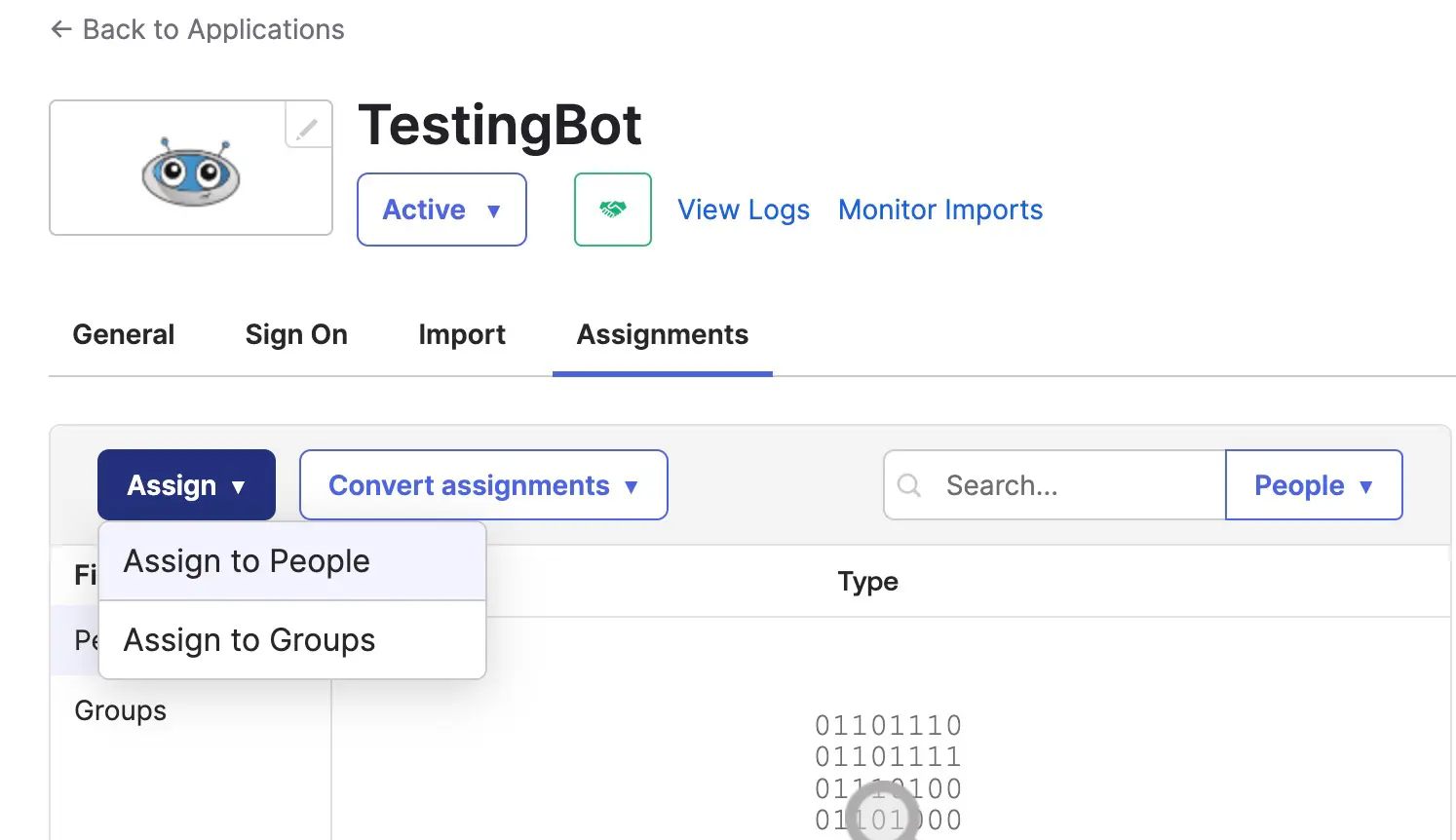Focus the Search input field

tap(1054, 484)
